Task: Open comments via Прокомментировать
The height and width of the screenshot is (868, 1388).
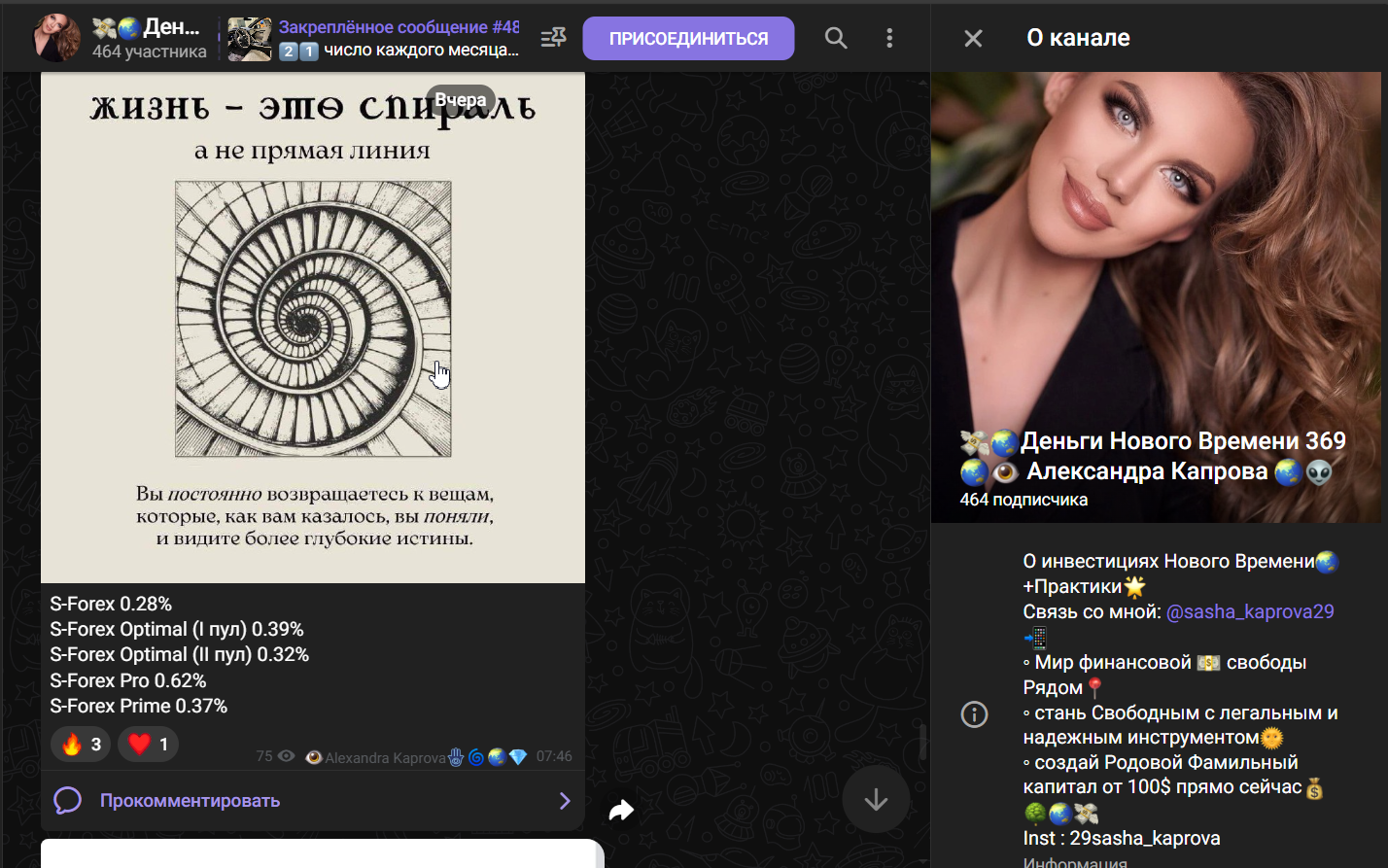Action: 190,801
